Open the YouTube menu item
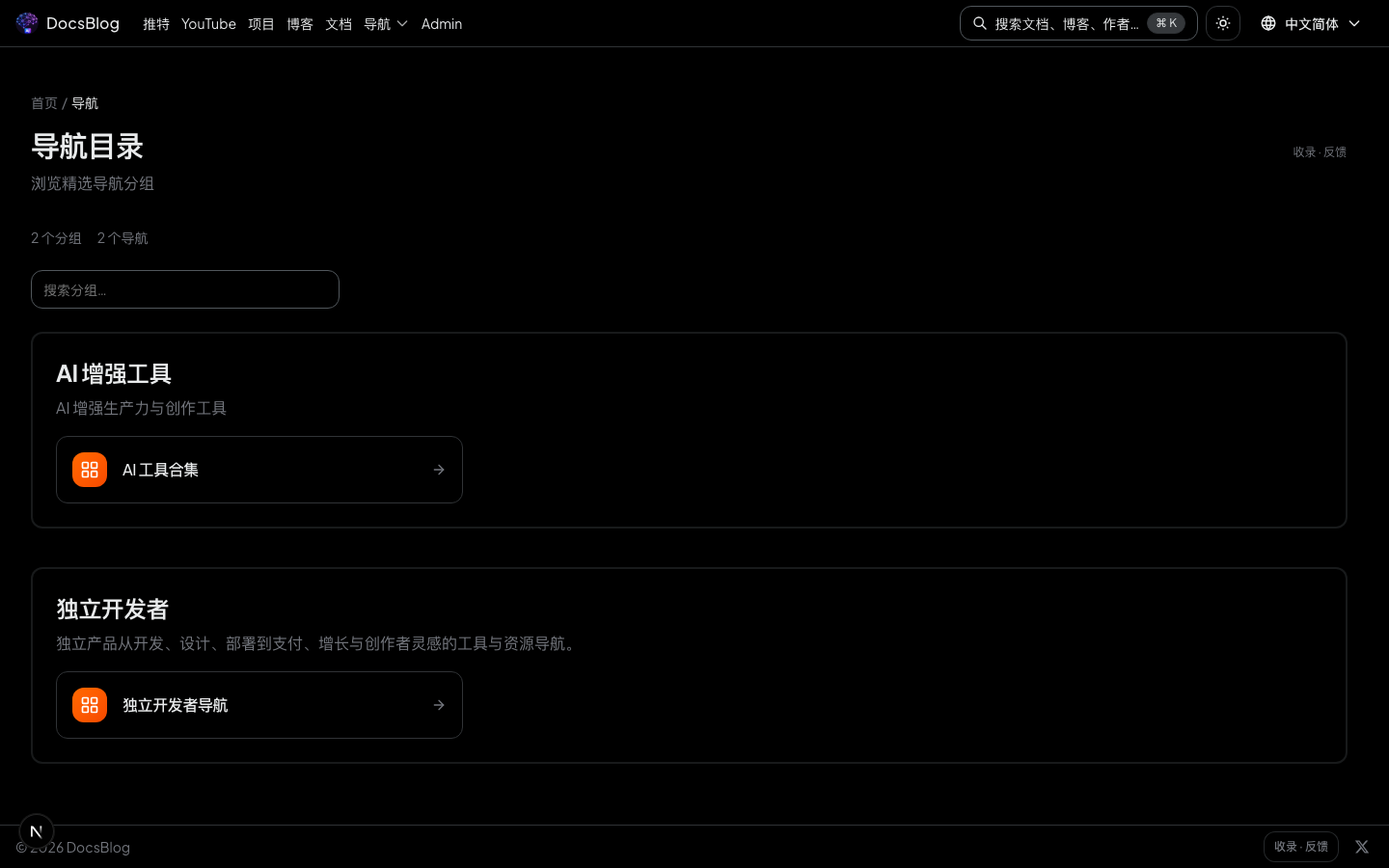1389x868 pixels. [208, 24]
